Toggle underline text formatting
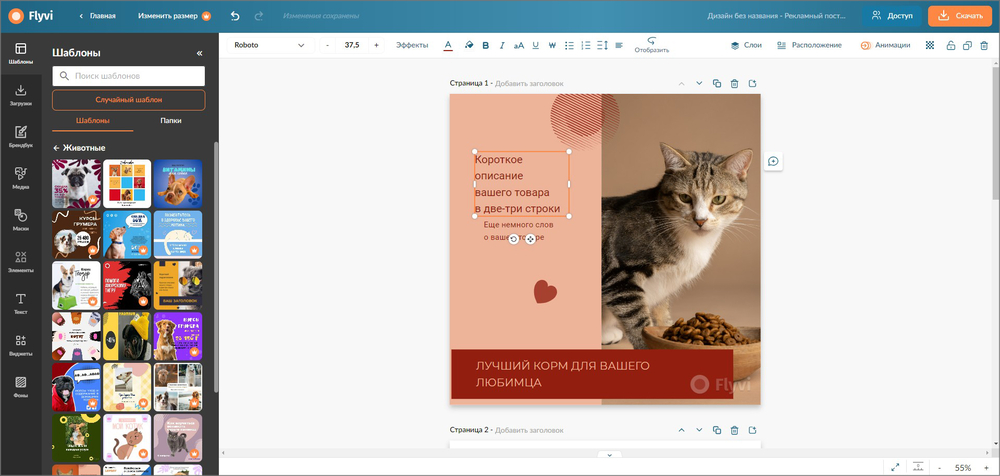1000x476 pixels. [x=535, y=45]
